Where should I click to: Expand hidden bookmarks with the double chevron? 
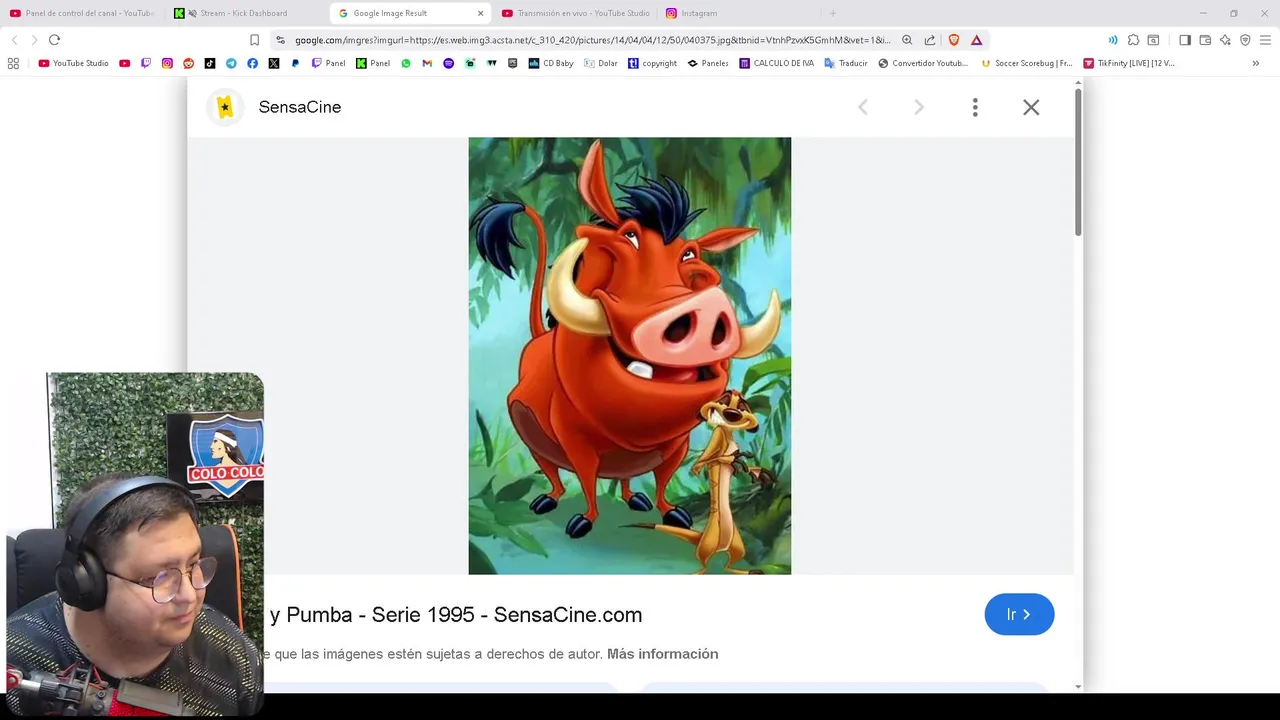(x=1255, y=63)
